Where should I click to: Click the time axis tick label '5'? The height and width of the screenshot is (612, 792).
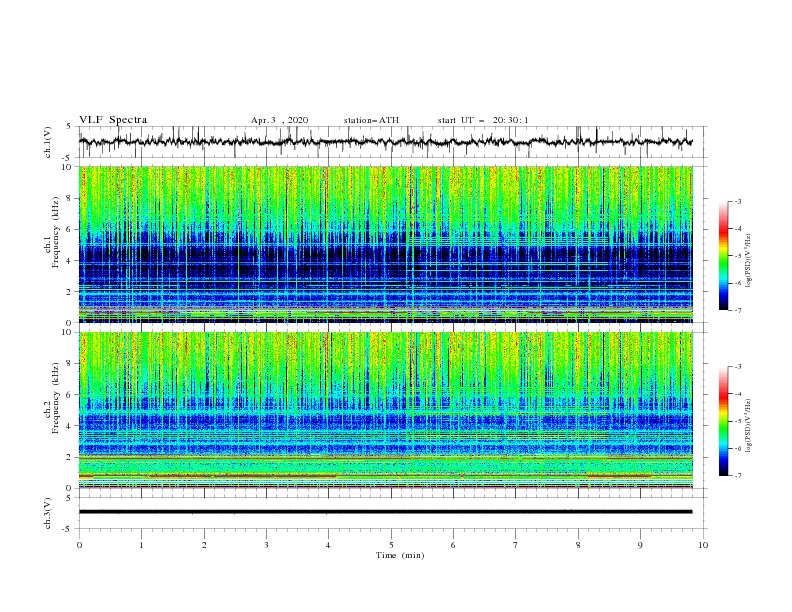[x=391, y=545]
